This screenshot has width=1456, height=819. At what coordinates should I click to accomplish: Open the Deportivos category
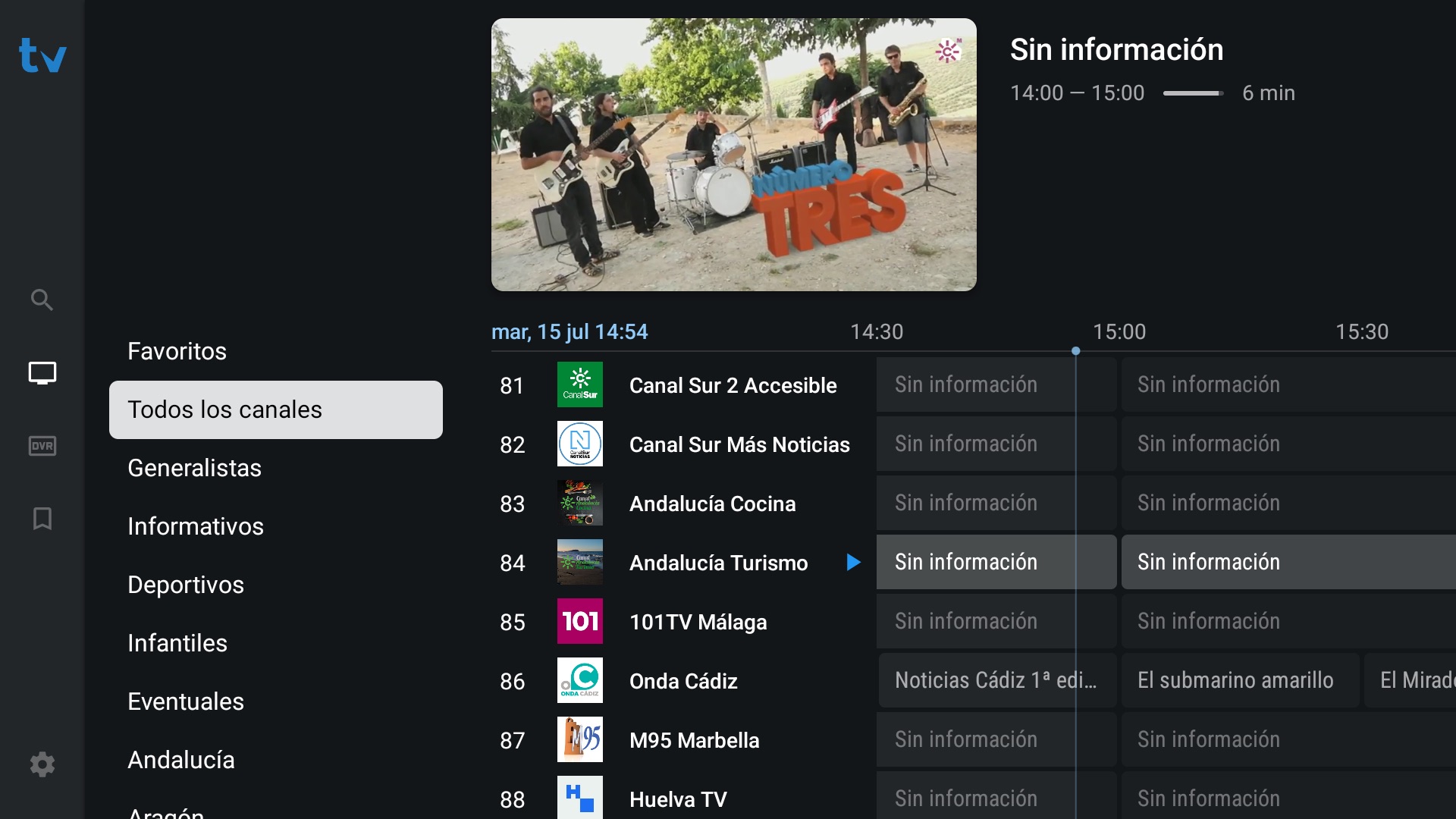pyautogui.click(x=276, y=585)
